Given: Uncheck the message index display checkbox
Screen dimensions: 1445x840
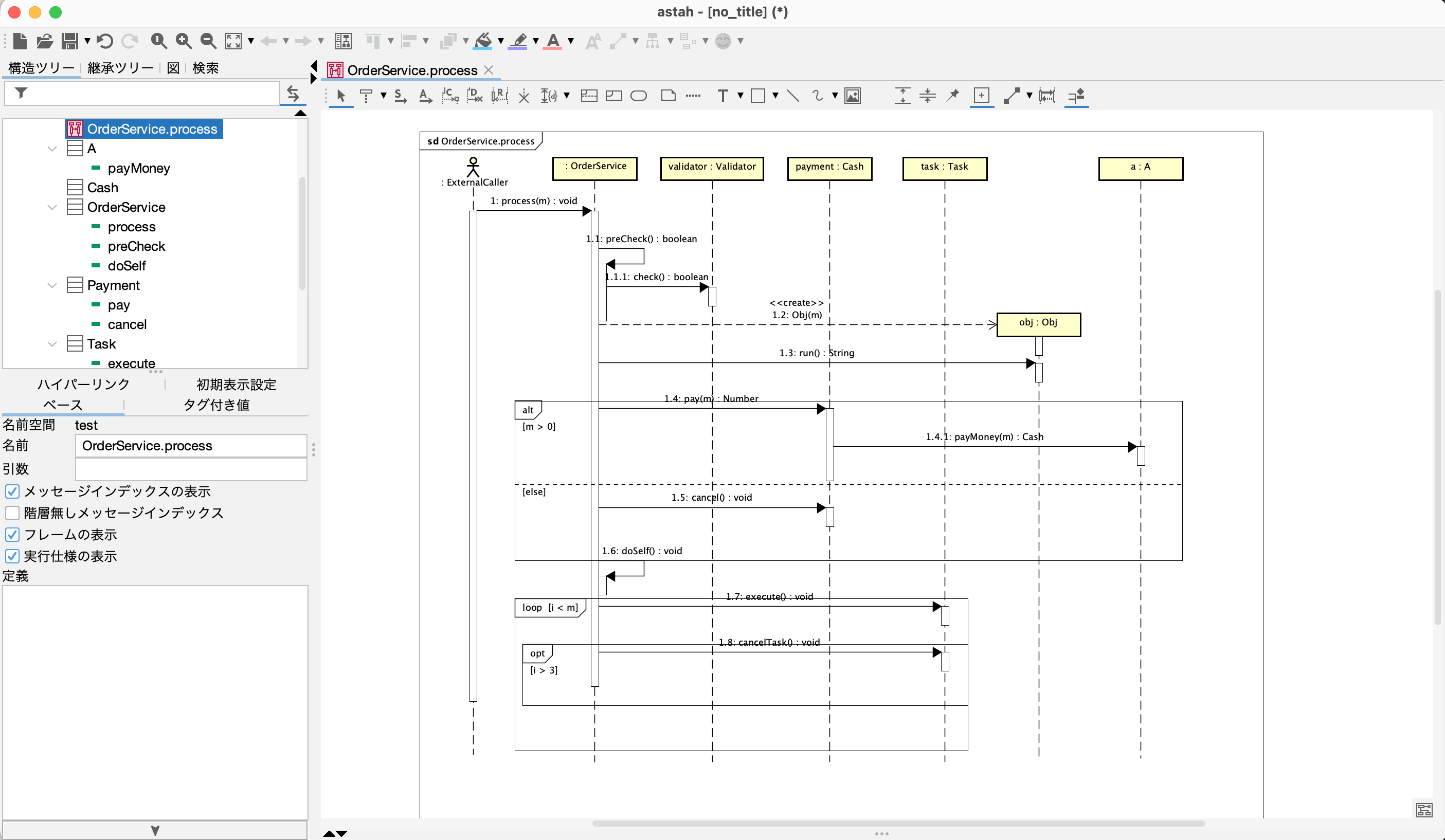Looking at the screenshot, I should 12,491.
